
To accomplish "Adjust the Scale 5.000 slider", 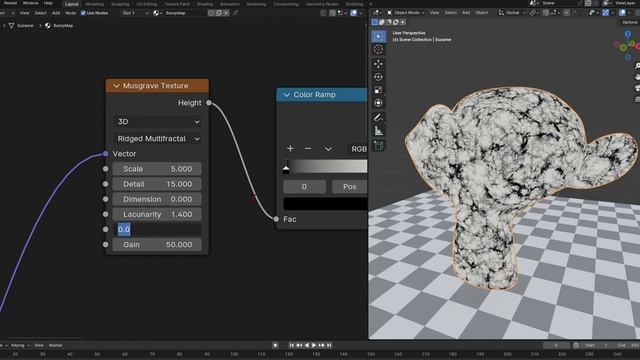I will [157, 169].
